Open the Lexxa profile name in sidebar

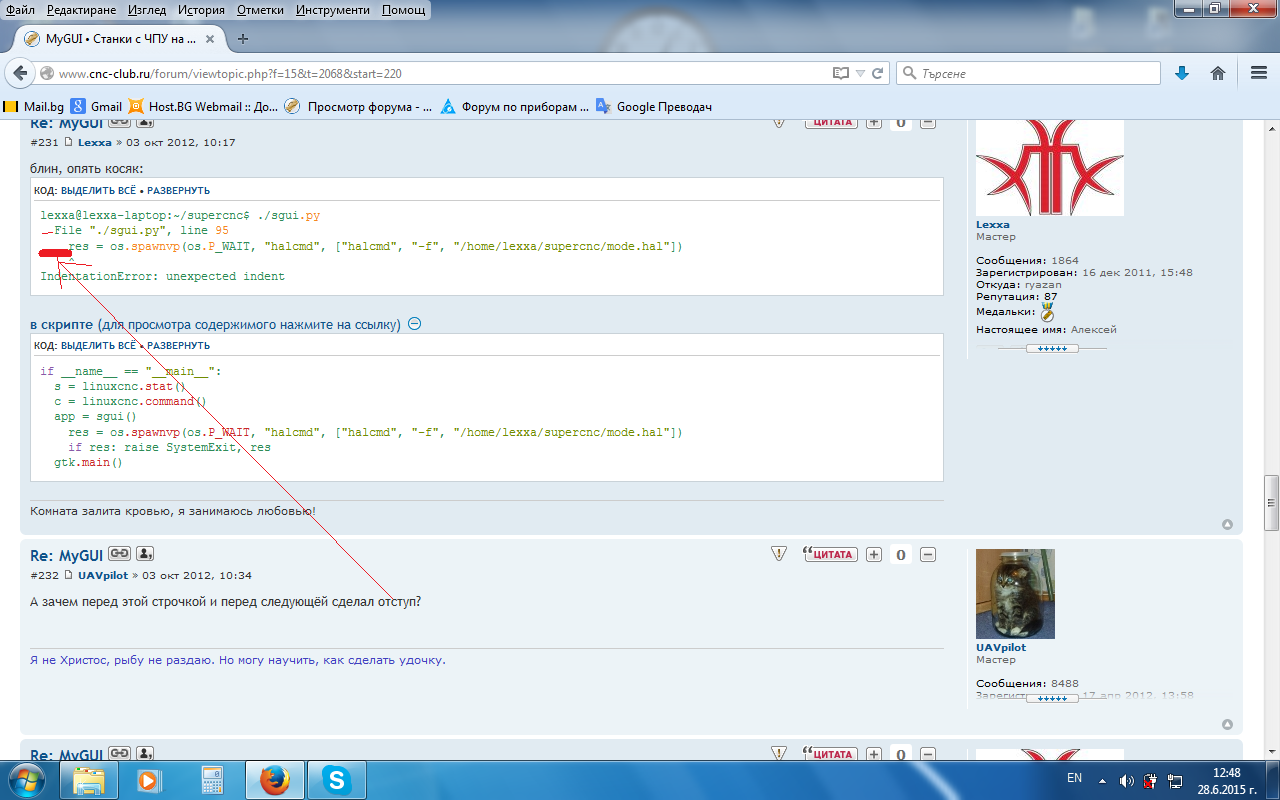pos(993,225)
